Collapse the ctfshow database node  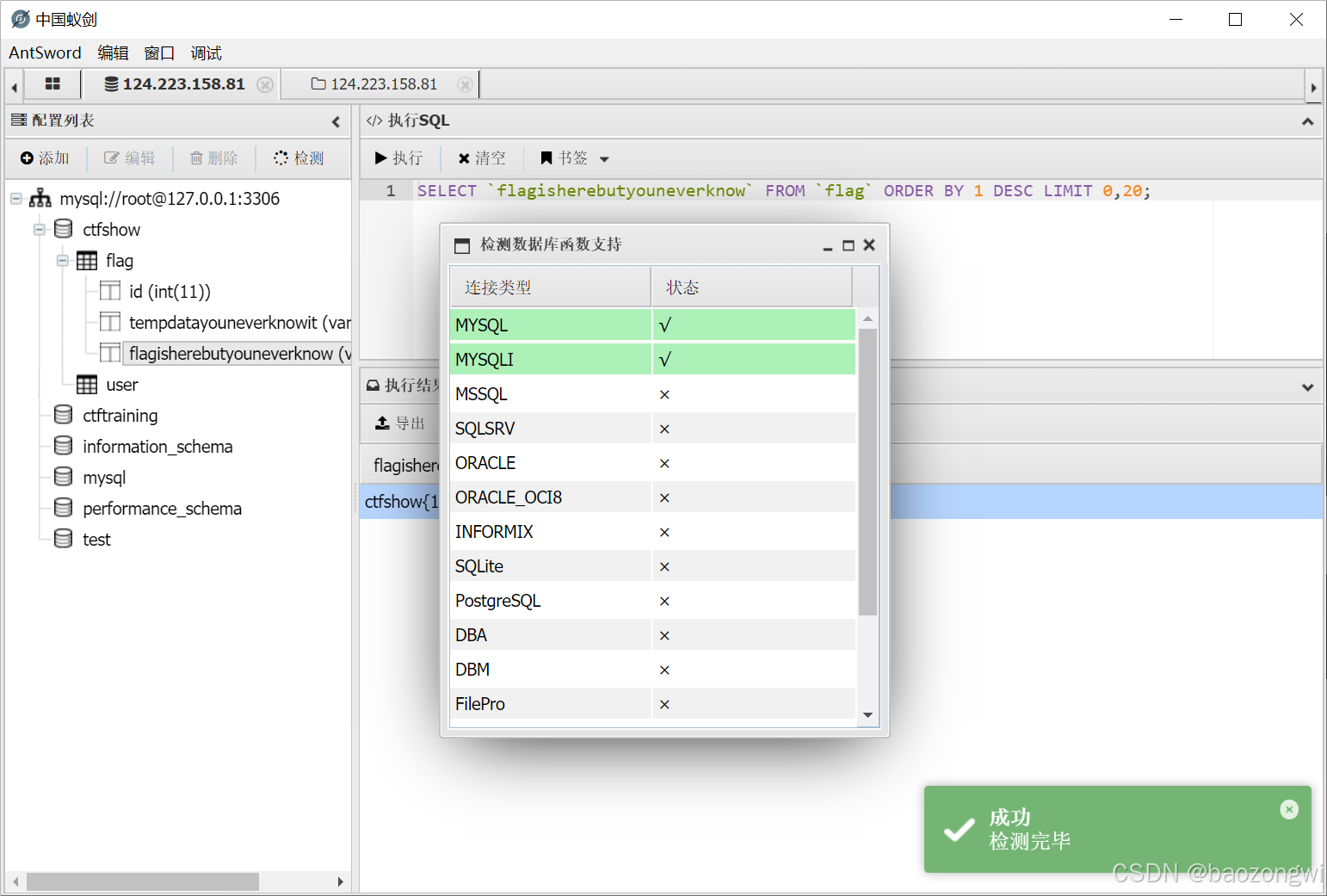pyautogui.click(x=40, y=230)
